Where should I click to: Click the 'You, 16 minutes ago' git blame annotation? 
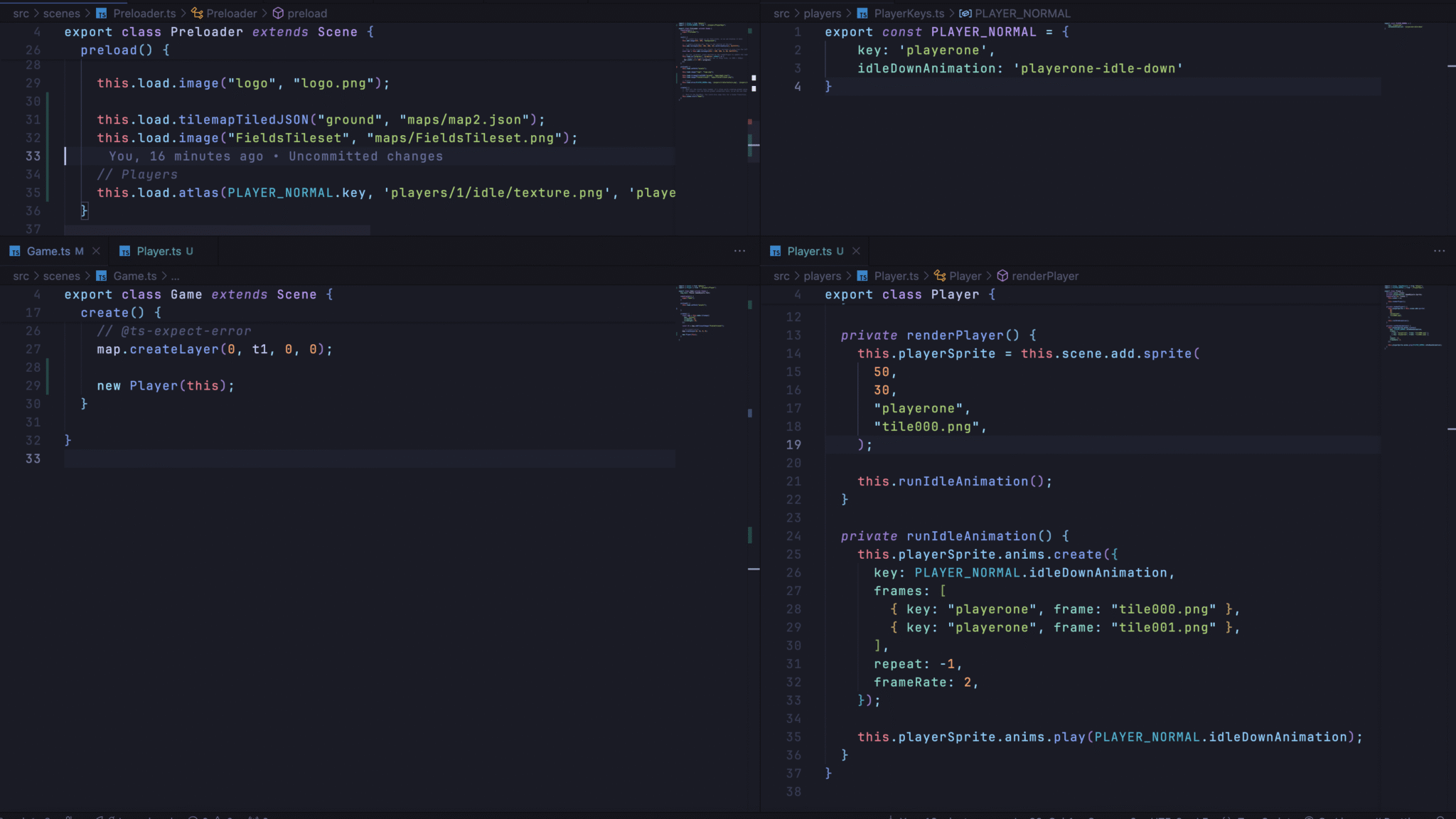(276, 156)
